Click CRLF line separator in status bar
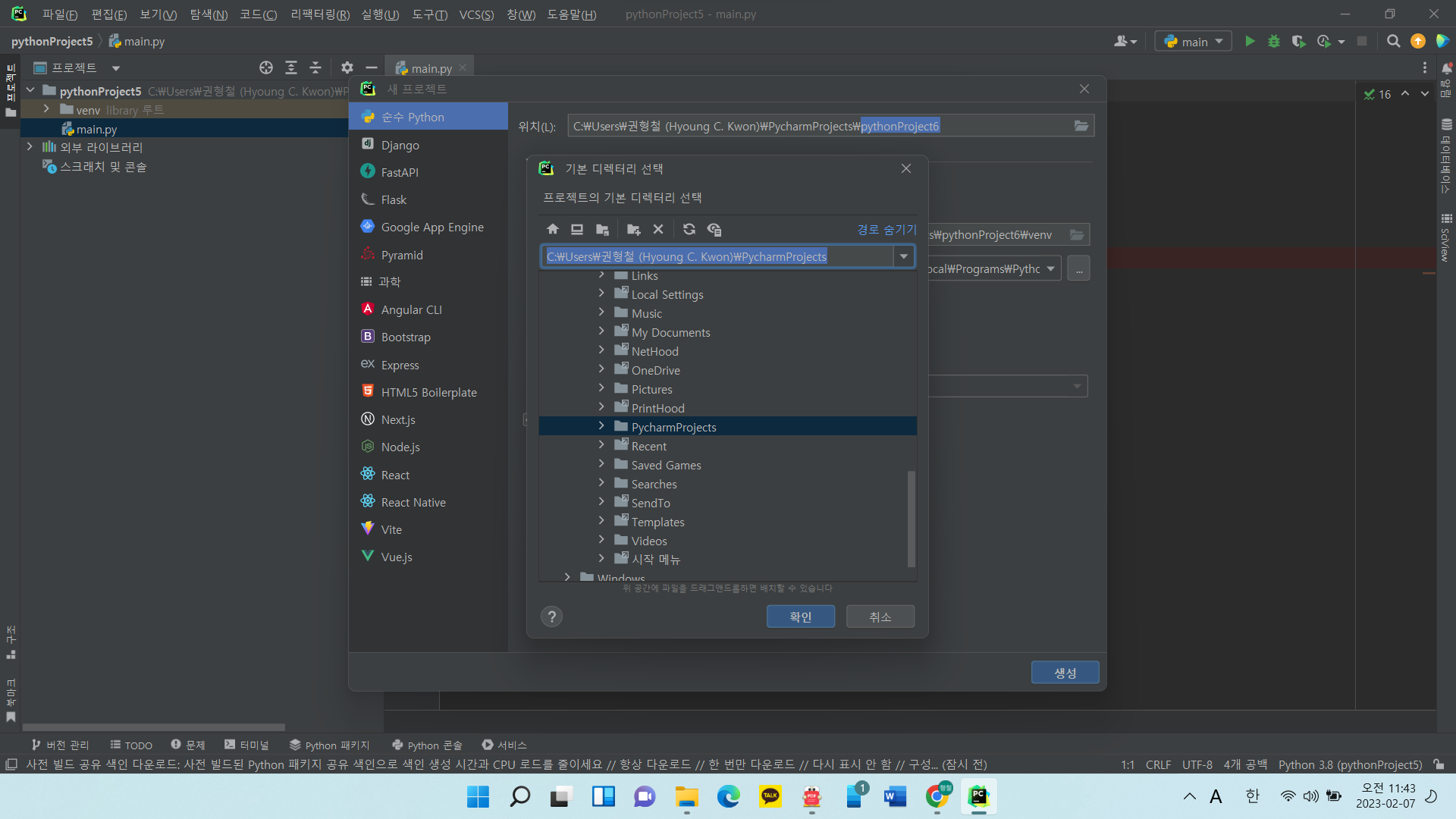The width and height of the screenshot is (1456, 819). point(1158,764)
